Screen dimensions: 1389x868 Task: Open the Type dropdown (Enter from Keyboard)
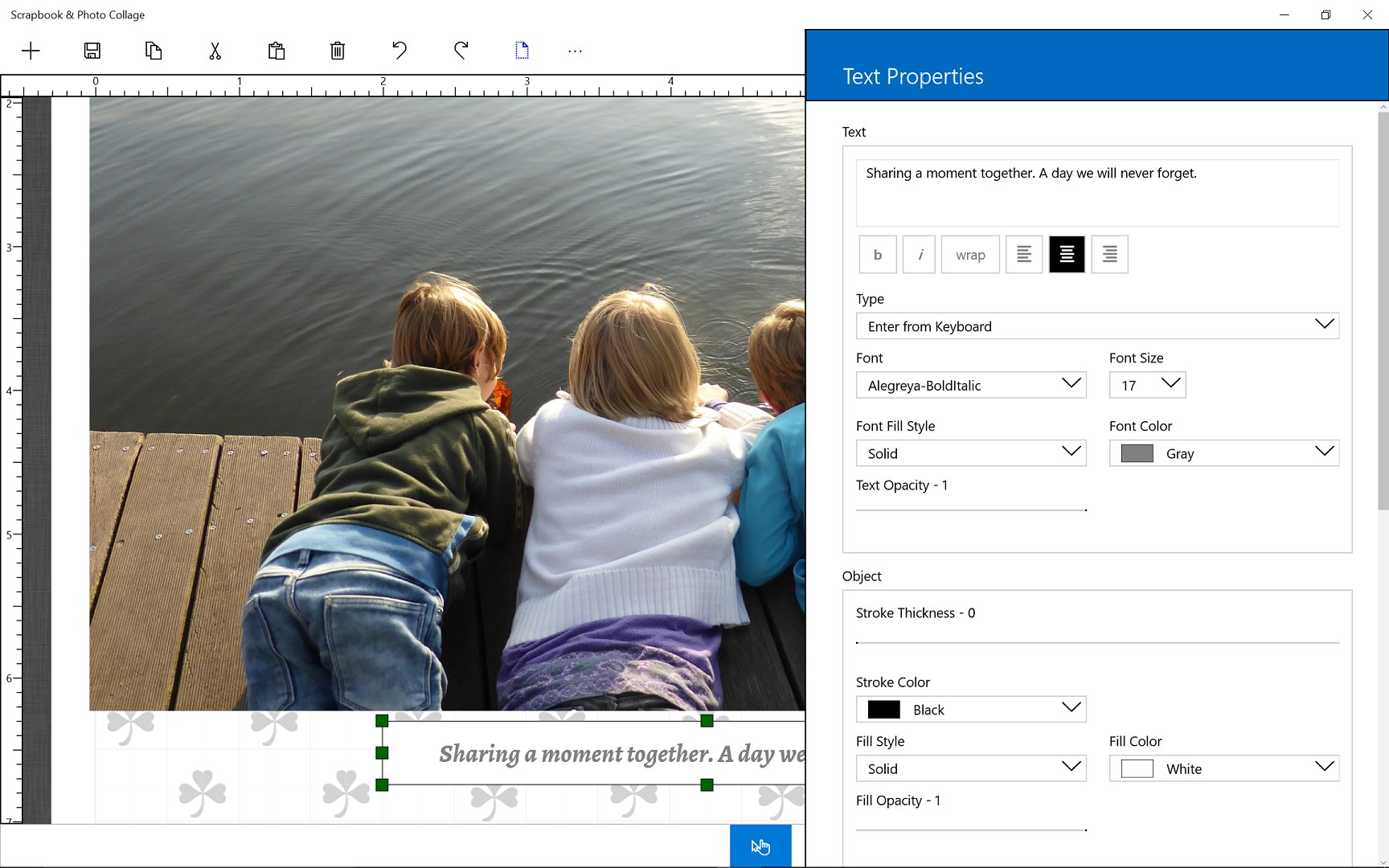tap(1097, 325)
